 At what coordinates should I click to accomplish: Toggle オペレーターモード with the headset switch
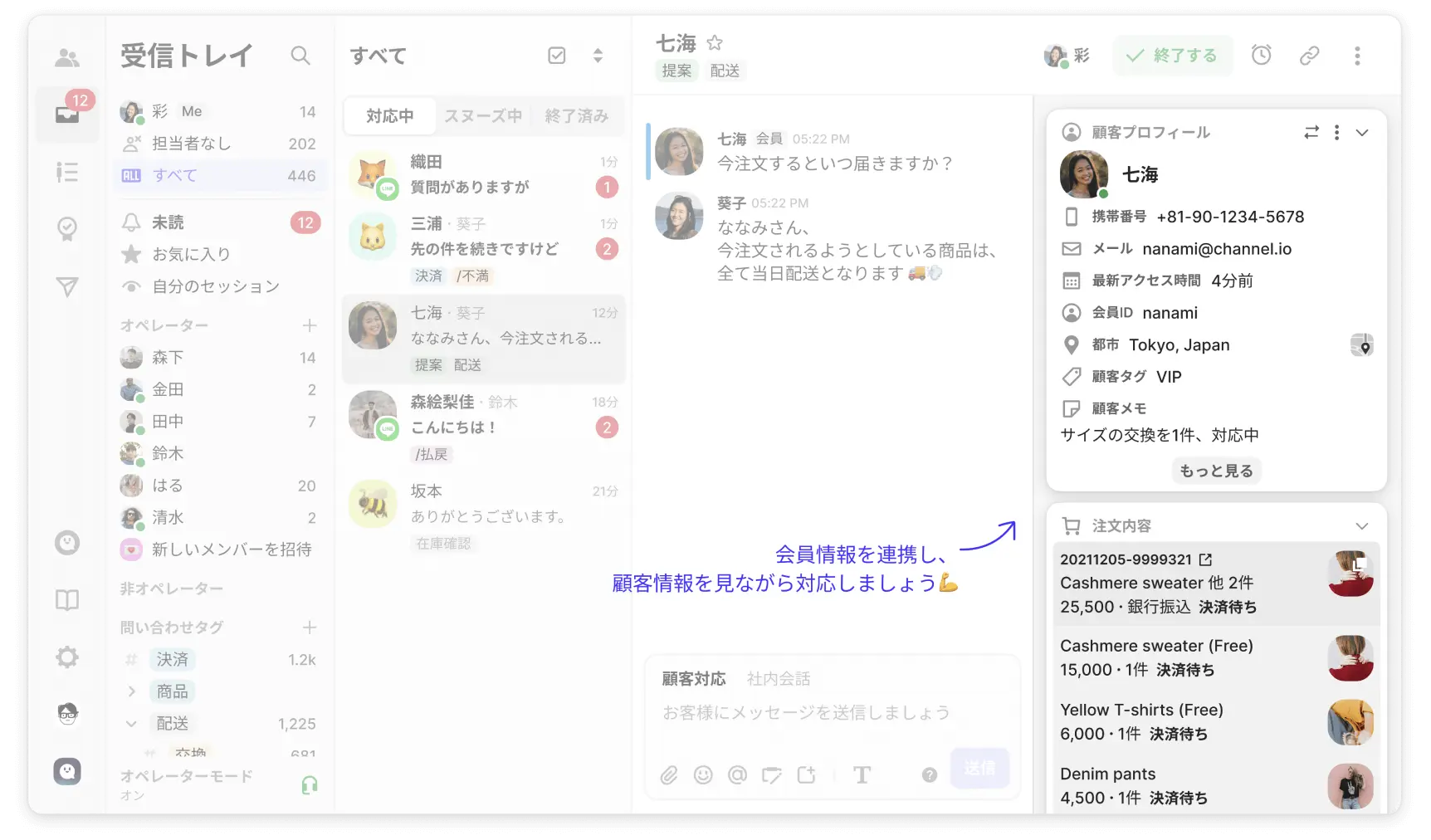pyautogui.click(x=310, y=784)
